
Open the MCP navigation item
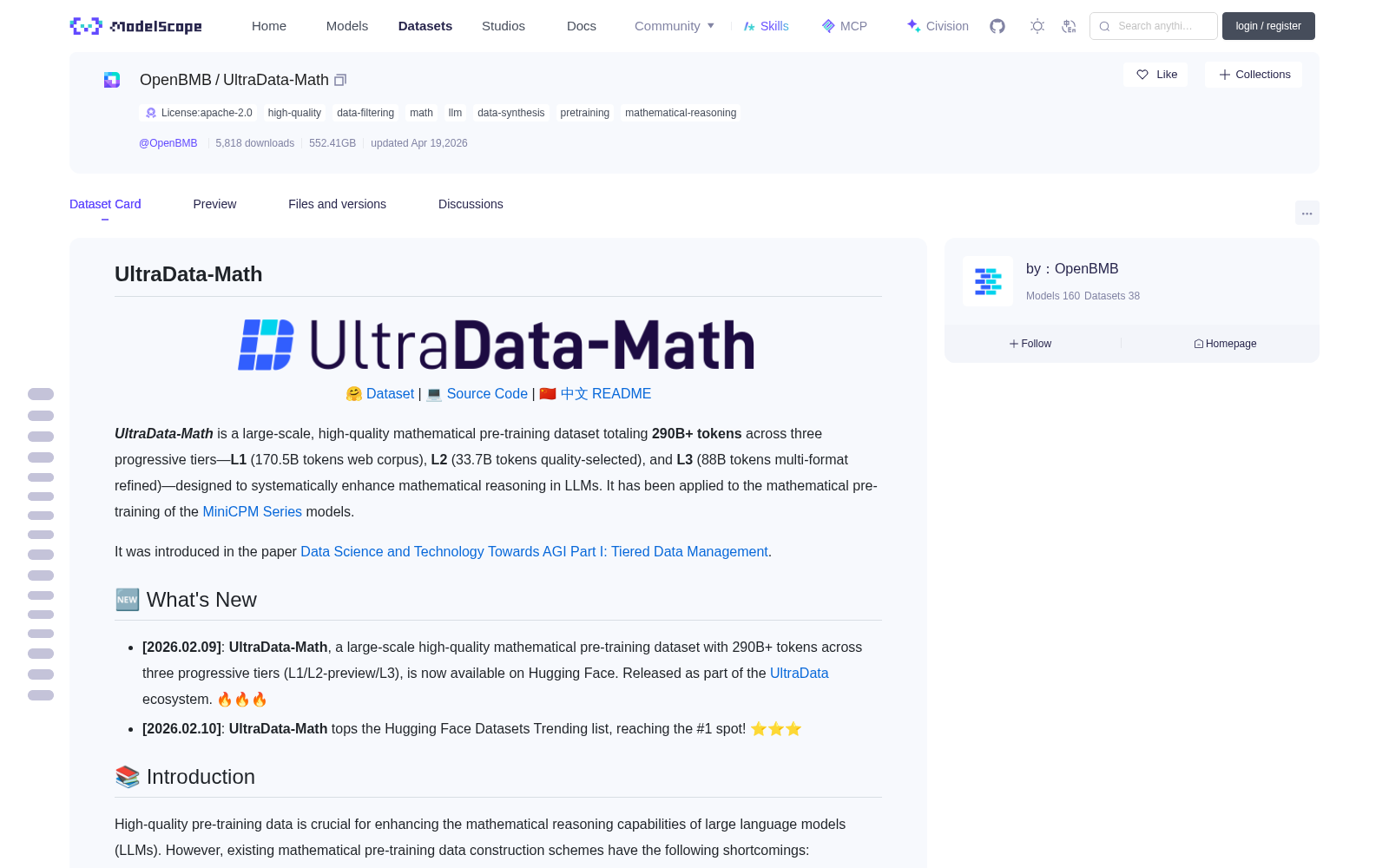point(844,26)
